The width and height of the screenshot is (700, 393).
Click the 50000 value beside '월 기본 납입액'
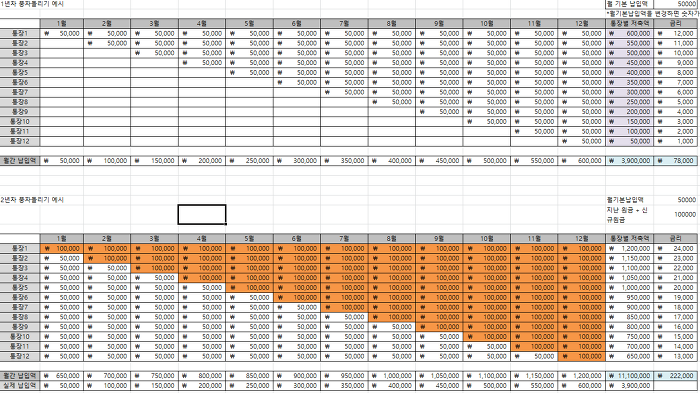(675, 4)
